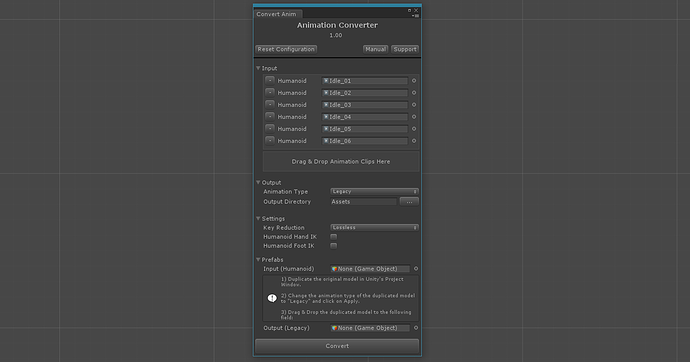Image resolution: width=690 pixels, height=362 pixels.
Task: Remove the Idle_01 clip with its minus button
Action: click(270, 80)
